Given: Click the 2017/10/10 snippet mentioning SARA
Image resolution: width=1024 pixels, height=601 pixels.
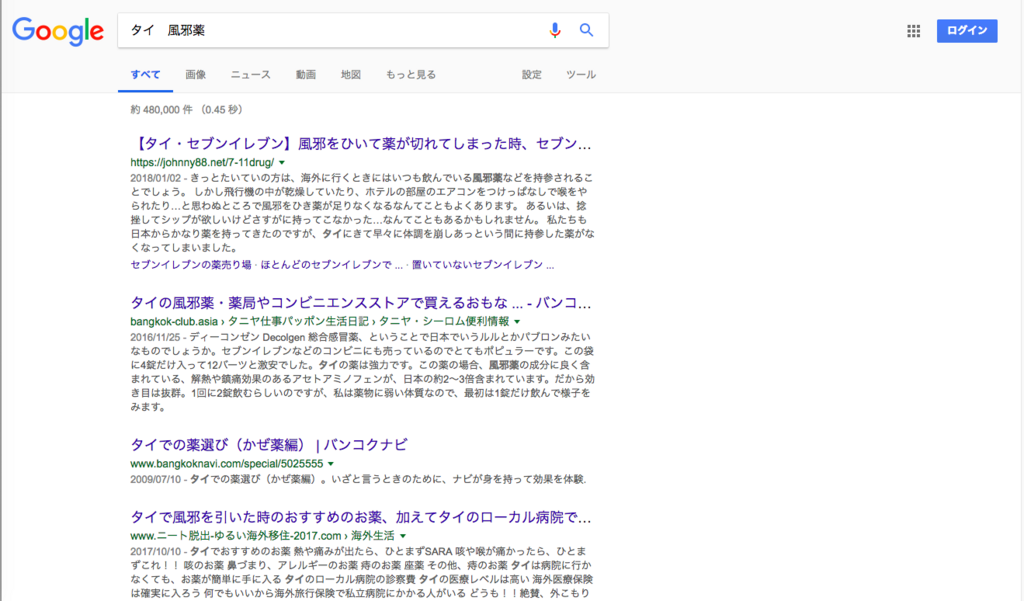Looking at the screenshot, I should click(x=361, y=572).
